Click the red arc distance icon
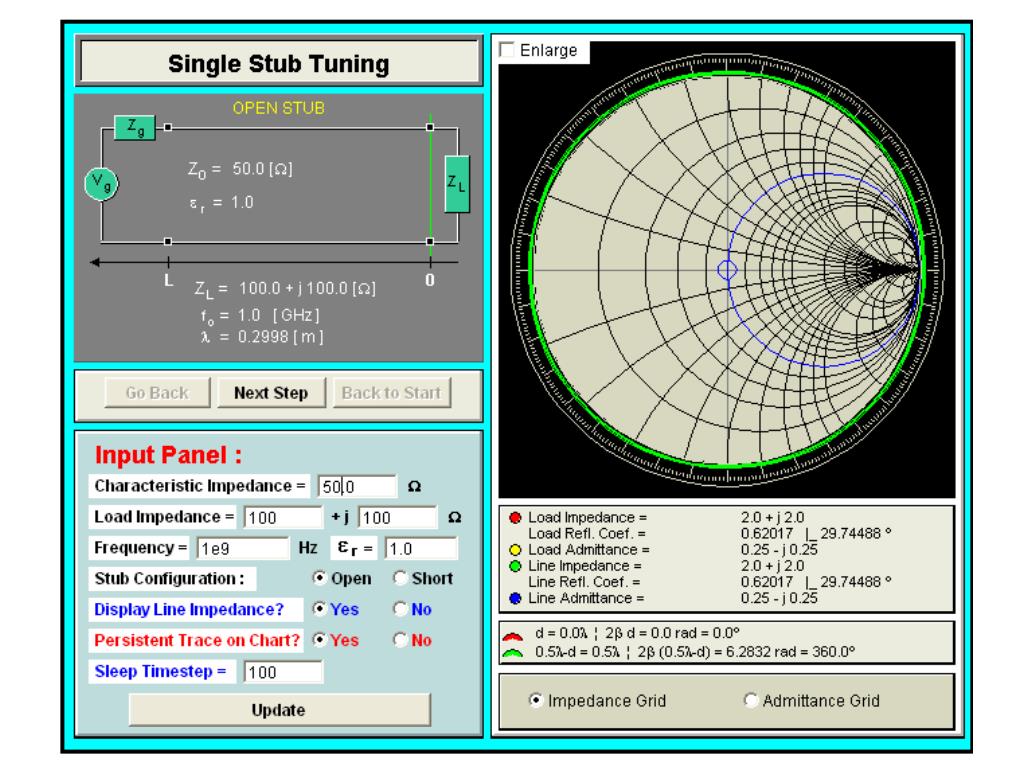Screen dimensions: 1024x768 click(513, 635)
